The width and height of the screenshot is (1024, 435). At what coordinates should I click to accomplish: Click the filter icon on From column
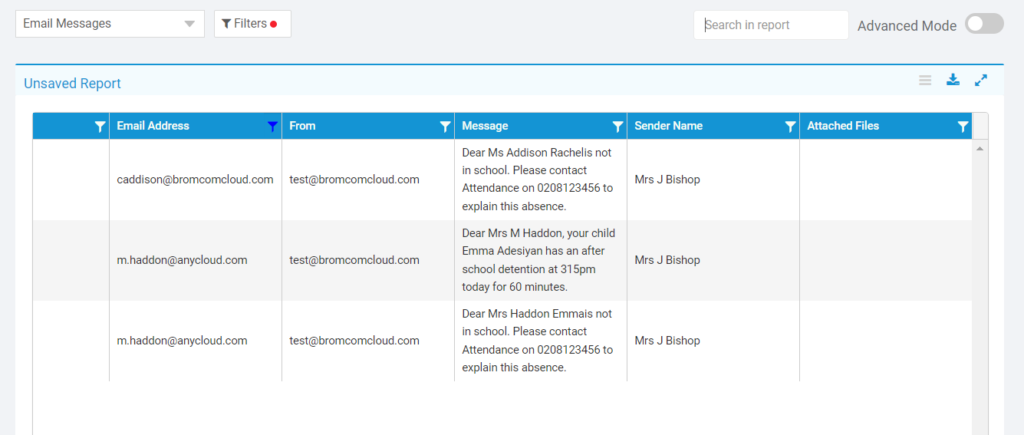(x=445, y=127)
